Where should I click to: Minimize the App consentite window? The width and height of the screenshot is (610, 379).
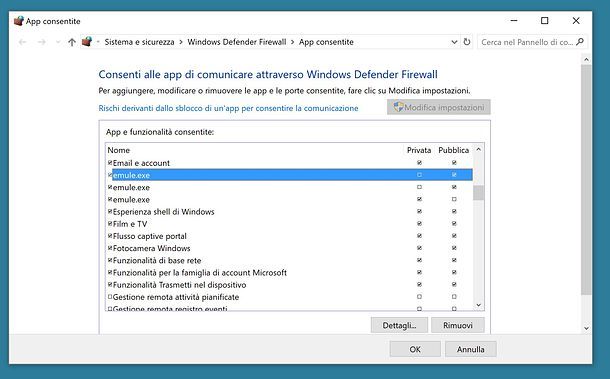tap(514, 21)
